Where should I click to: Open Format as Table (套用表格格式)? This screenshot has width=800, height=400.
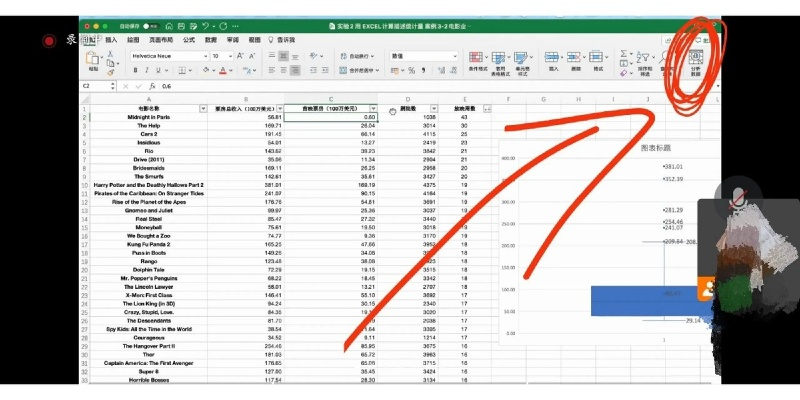(501, 63)
